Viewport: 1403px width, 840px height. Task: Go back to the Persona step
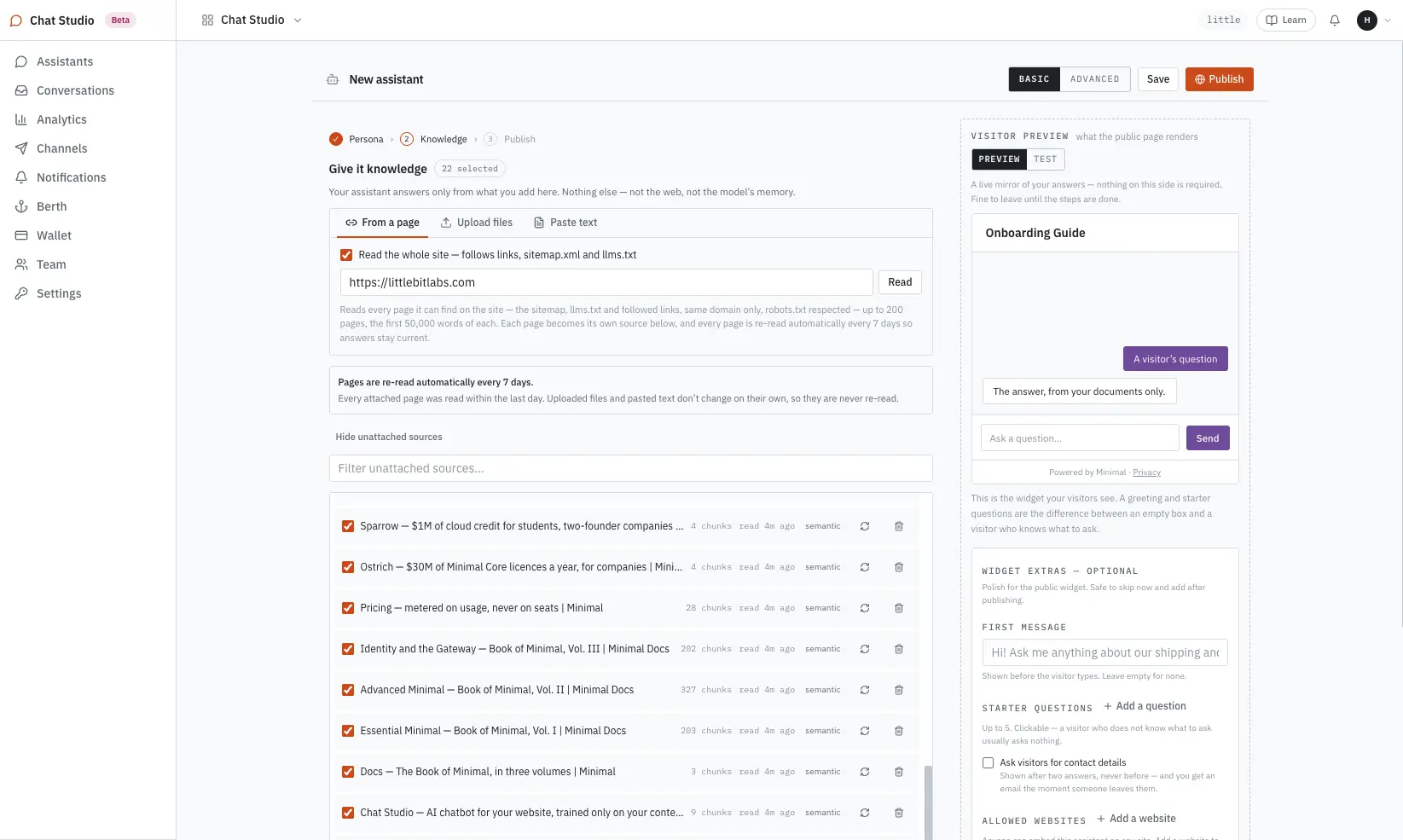(357, 139)
